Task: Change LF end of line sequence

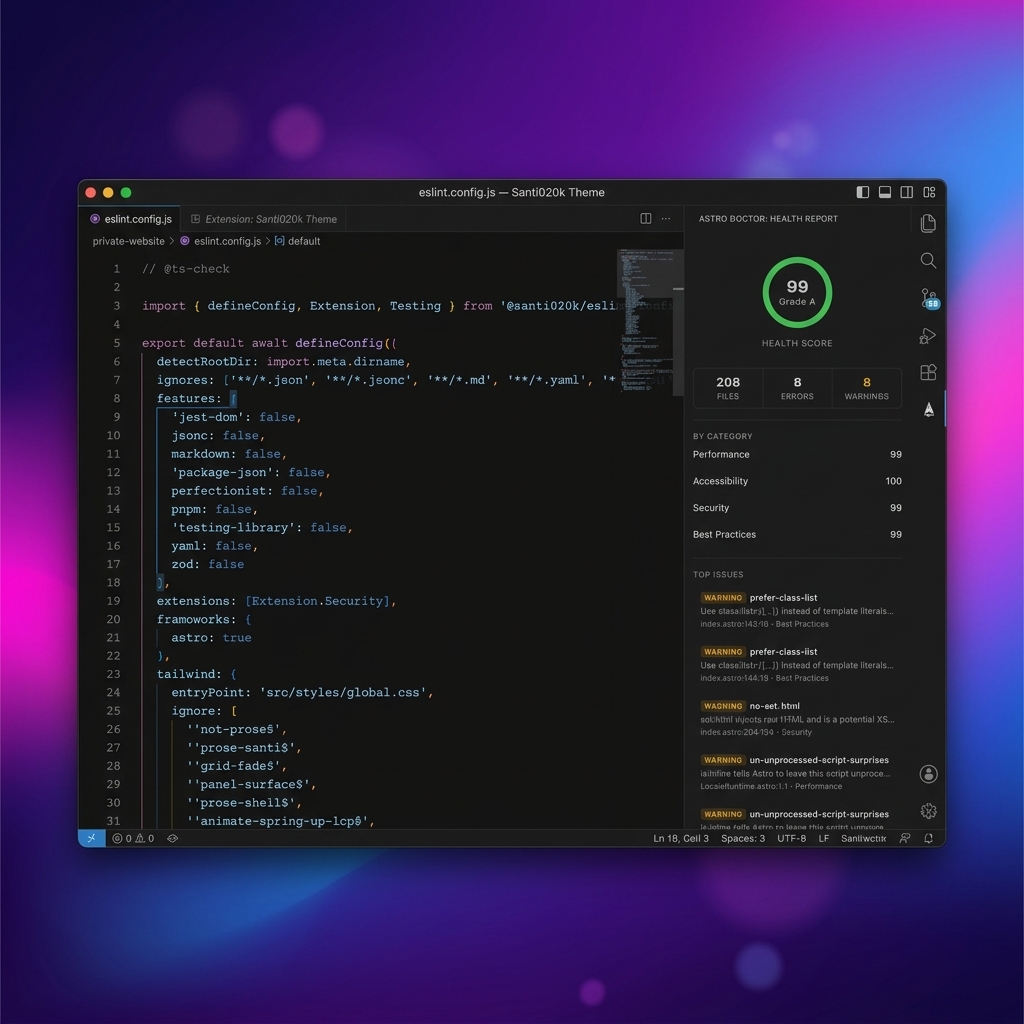Action: (824, 839)
